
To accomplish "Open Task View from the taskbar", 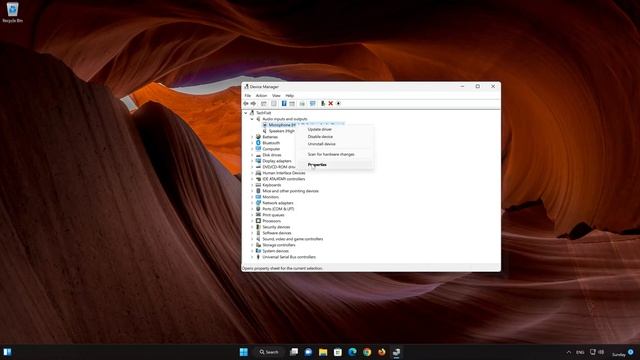I will pyautogui.click(x=293, y=352).
